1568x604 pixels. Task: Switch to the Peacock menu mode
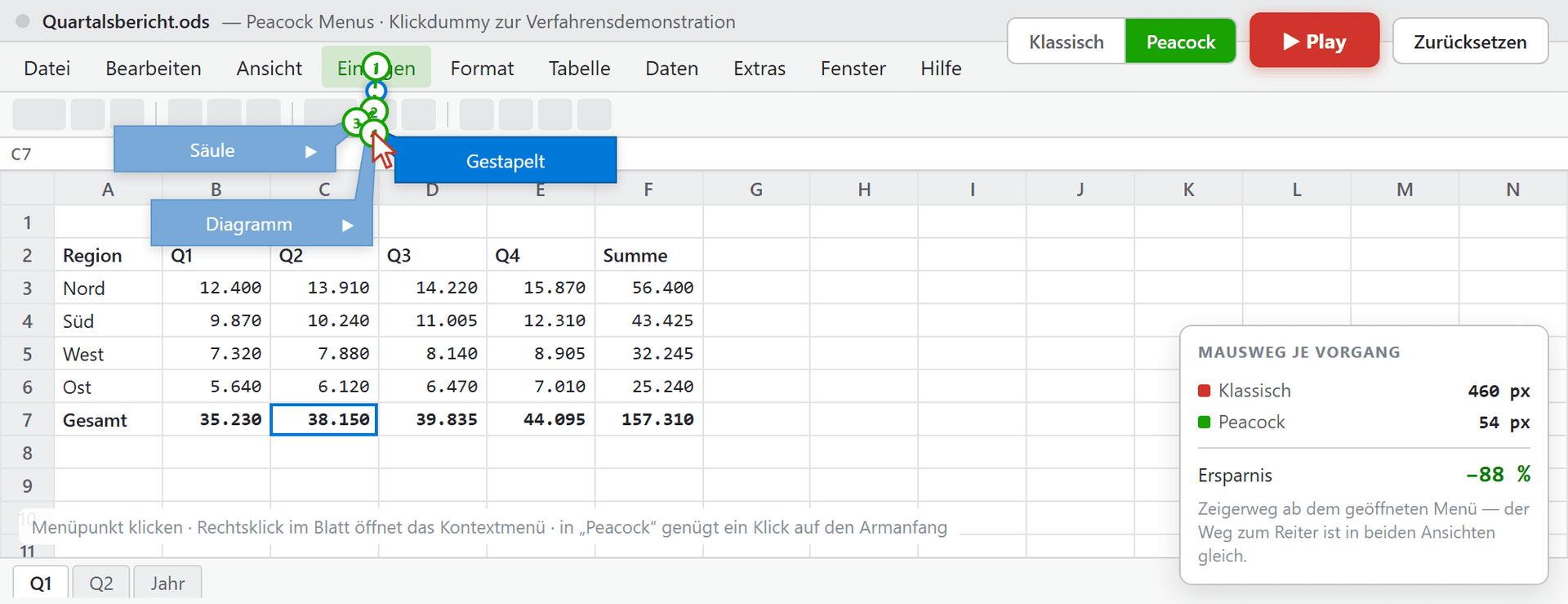coord(1180,42)
